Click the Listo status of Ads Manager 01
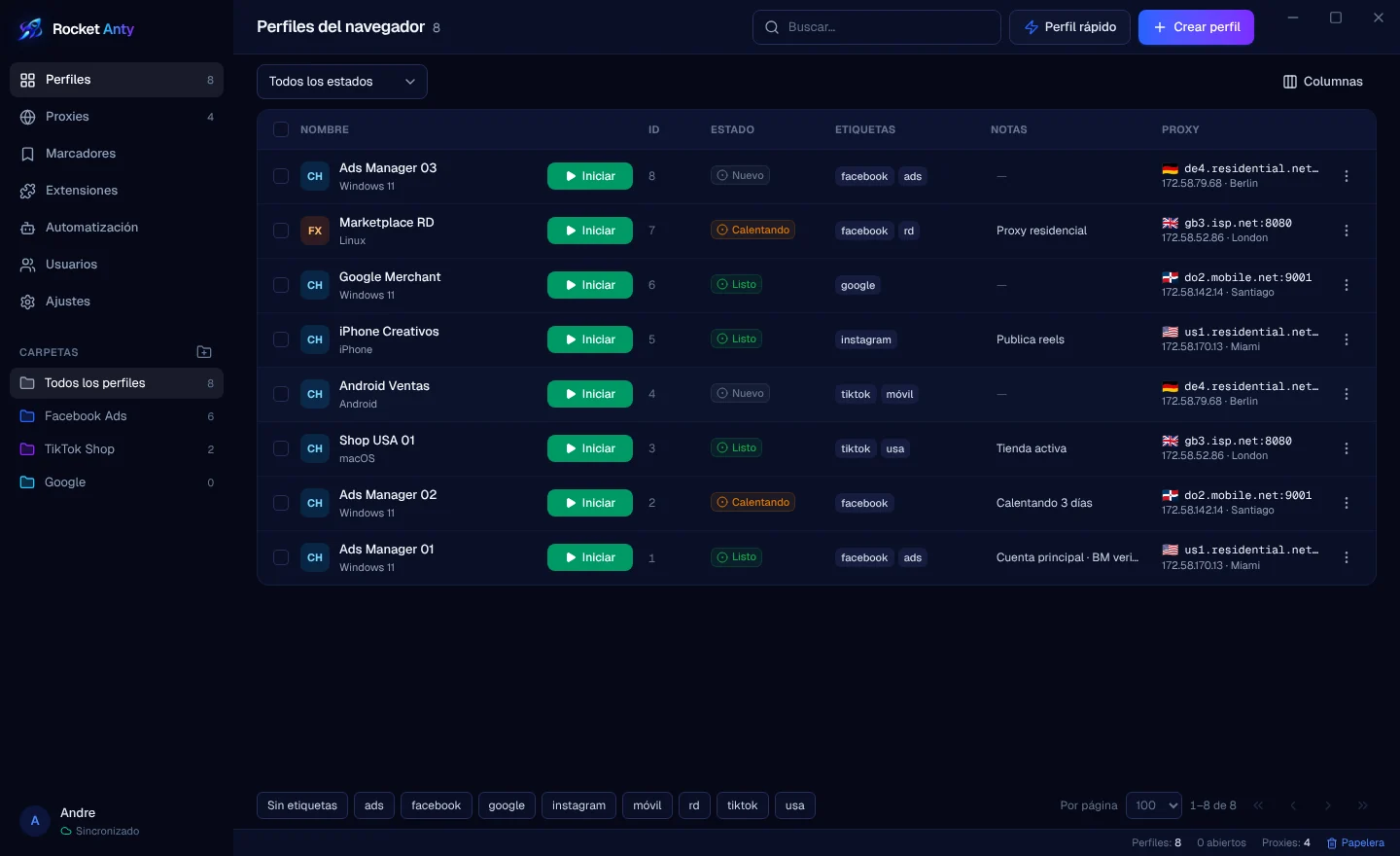The image size is (1400, 856). [x=737, y=557]
